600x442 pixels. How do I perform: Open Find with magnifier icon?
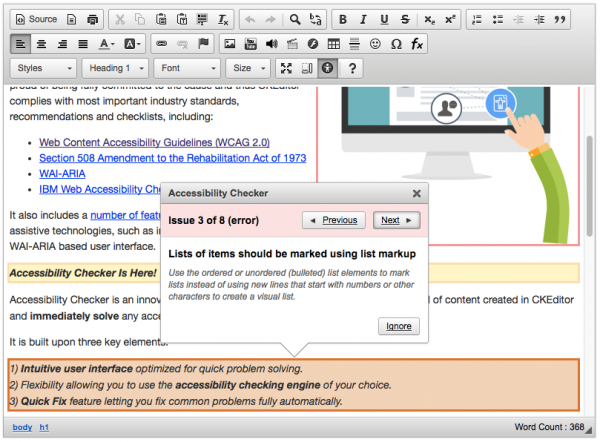pos(295,19)
